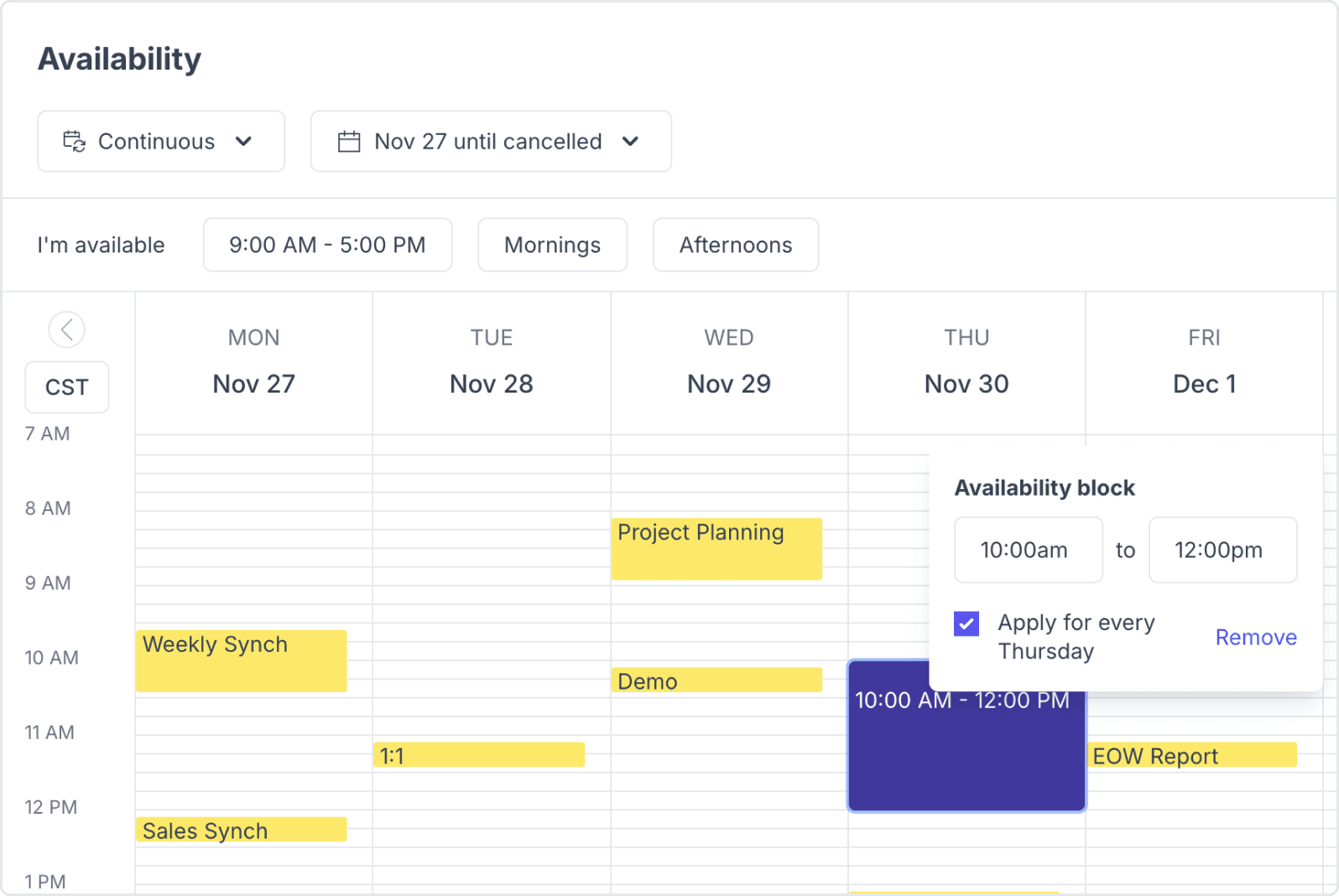Click the calendar icon beside Nov 27

tap(349, 141)
